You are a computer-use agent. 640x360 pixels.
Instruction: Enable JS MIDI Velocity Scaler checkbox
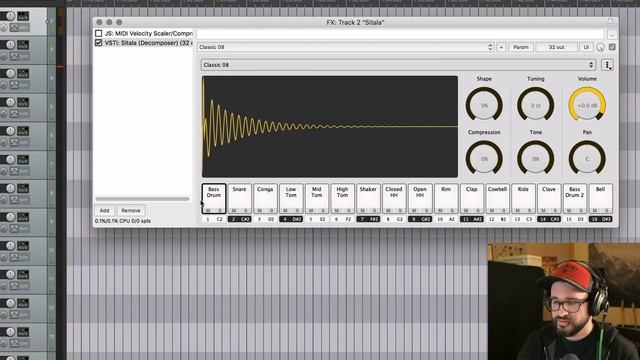coord(98,33)
